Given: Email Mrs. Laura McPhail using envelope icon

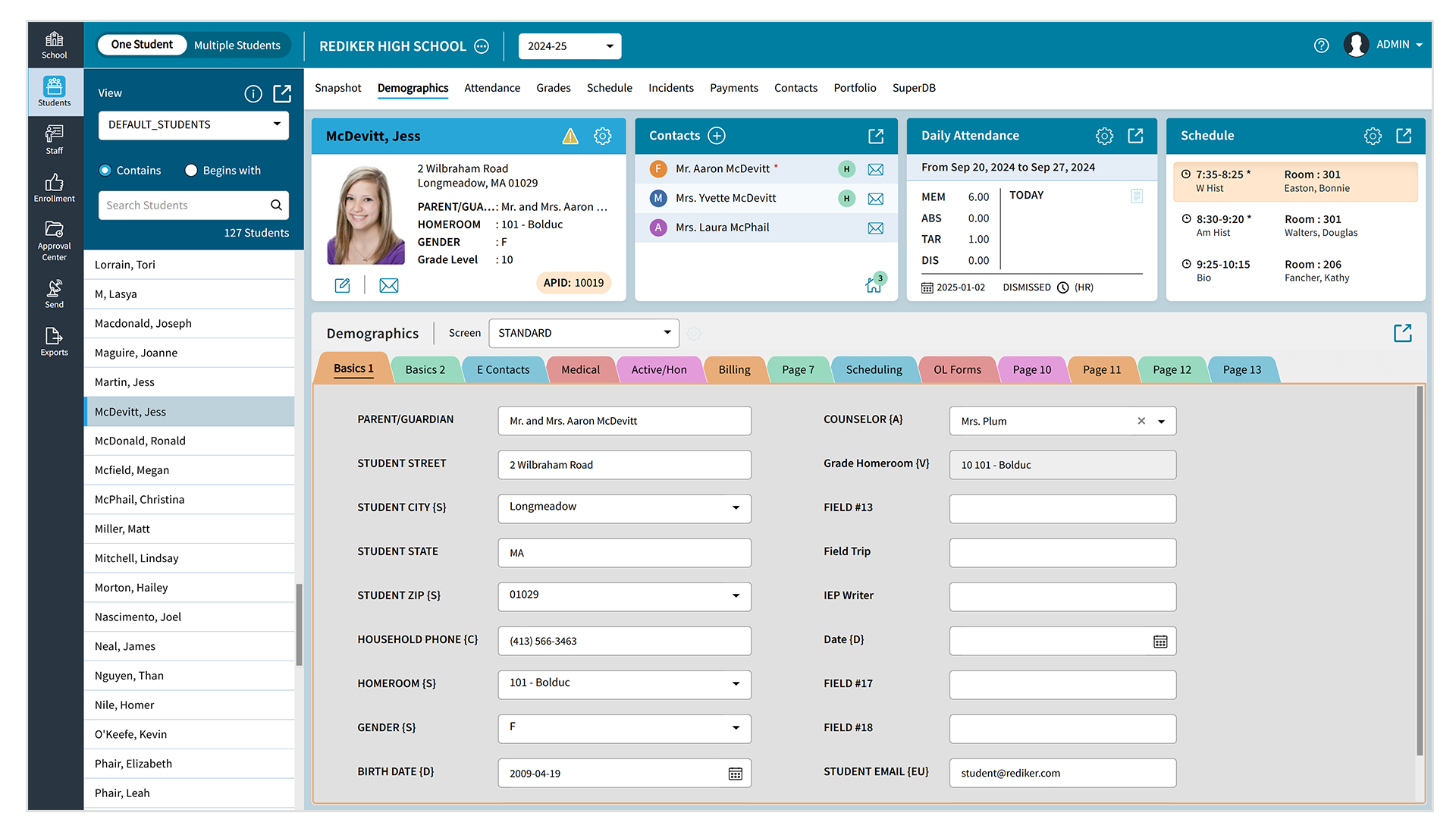Looking at the screenshot, I should pos(876,227).
